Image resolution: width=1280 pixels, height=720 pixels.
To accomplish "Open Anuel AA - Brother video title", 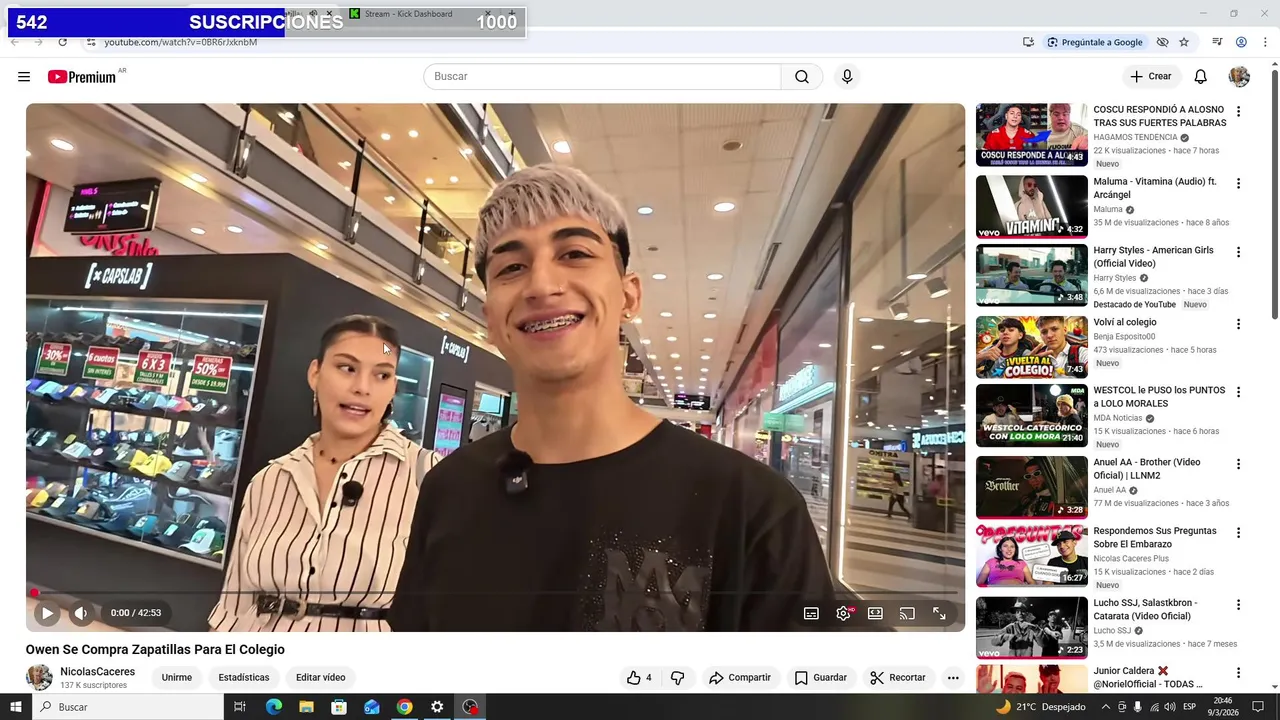I will pyautogui.click(x=1146, y=469).
